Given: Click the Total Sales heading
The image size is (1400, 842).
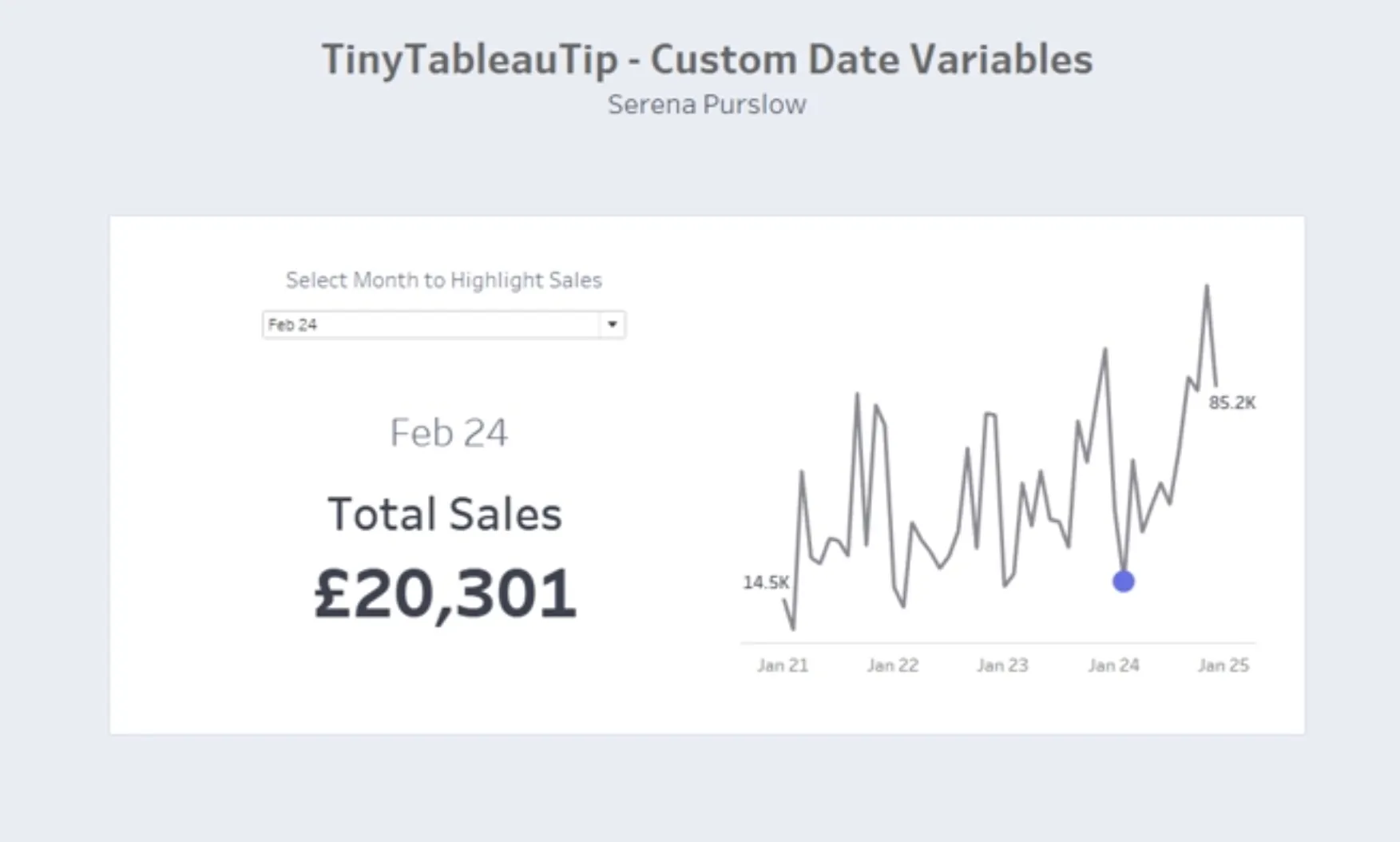Looking at the screenshot, I should pos(446,514).
